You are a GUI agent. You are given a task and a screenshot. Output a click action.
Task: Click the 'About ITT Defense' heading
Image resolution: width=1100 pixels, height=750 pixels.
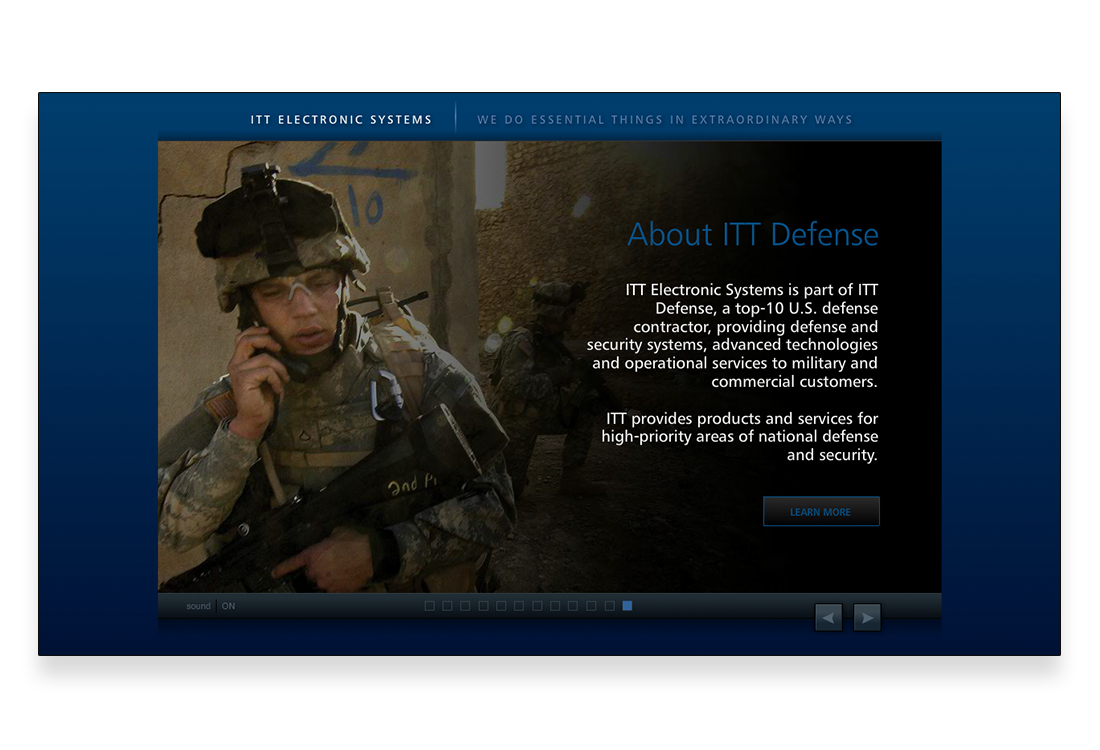[x=753, y=234]
